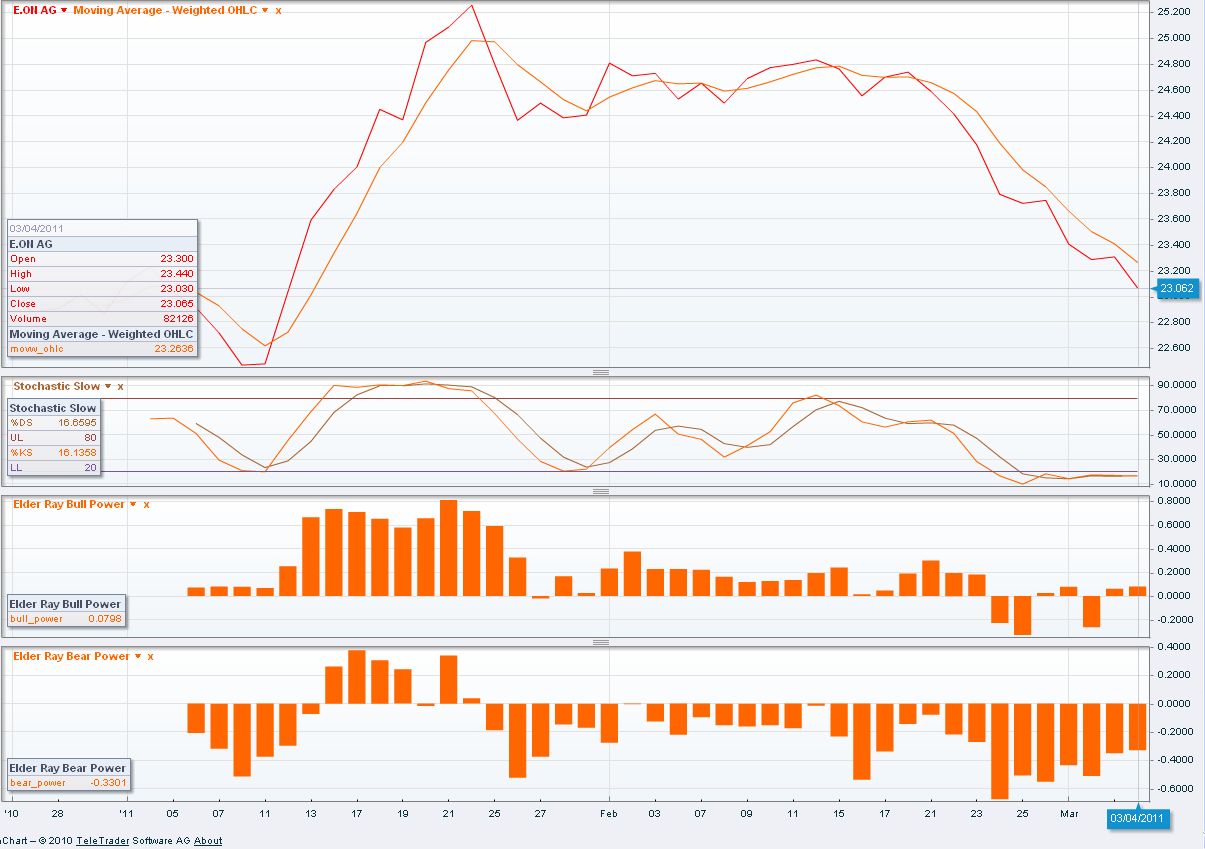Viewport: 1205px width, 849px height.
Task: Click the Stochastic Slow info box header
Action: pyautogui.click(x=54, y=408)
